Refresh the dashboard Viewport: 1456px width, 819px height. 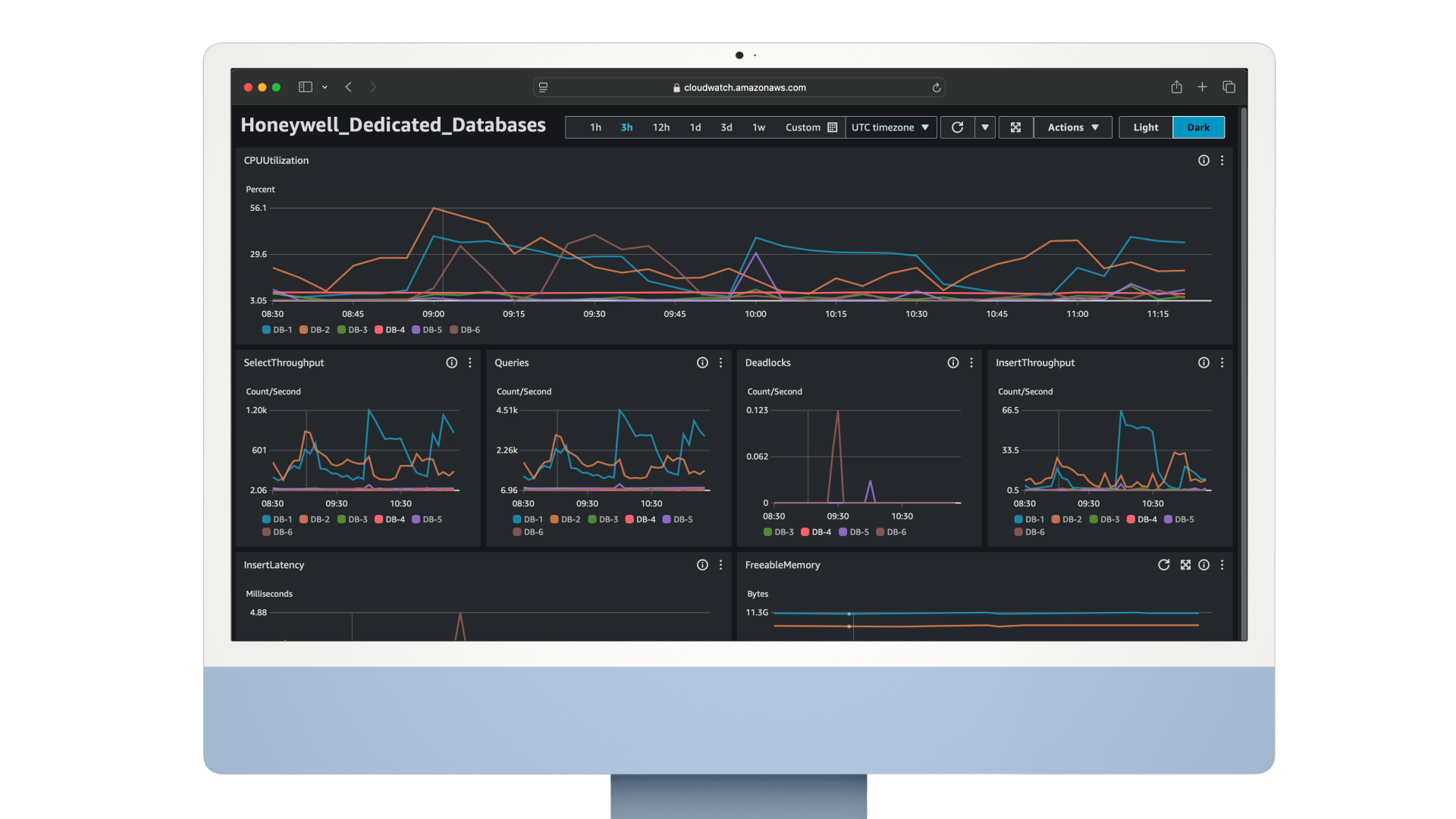pyautogui.click(x=957, y=127)
